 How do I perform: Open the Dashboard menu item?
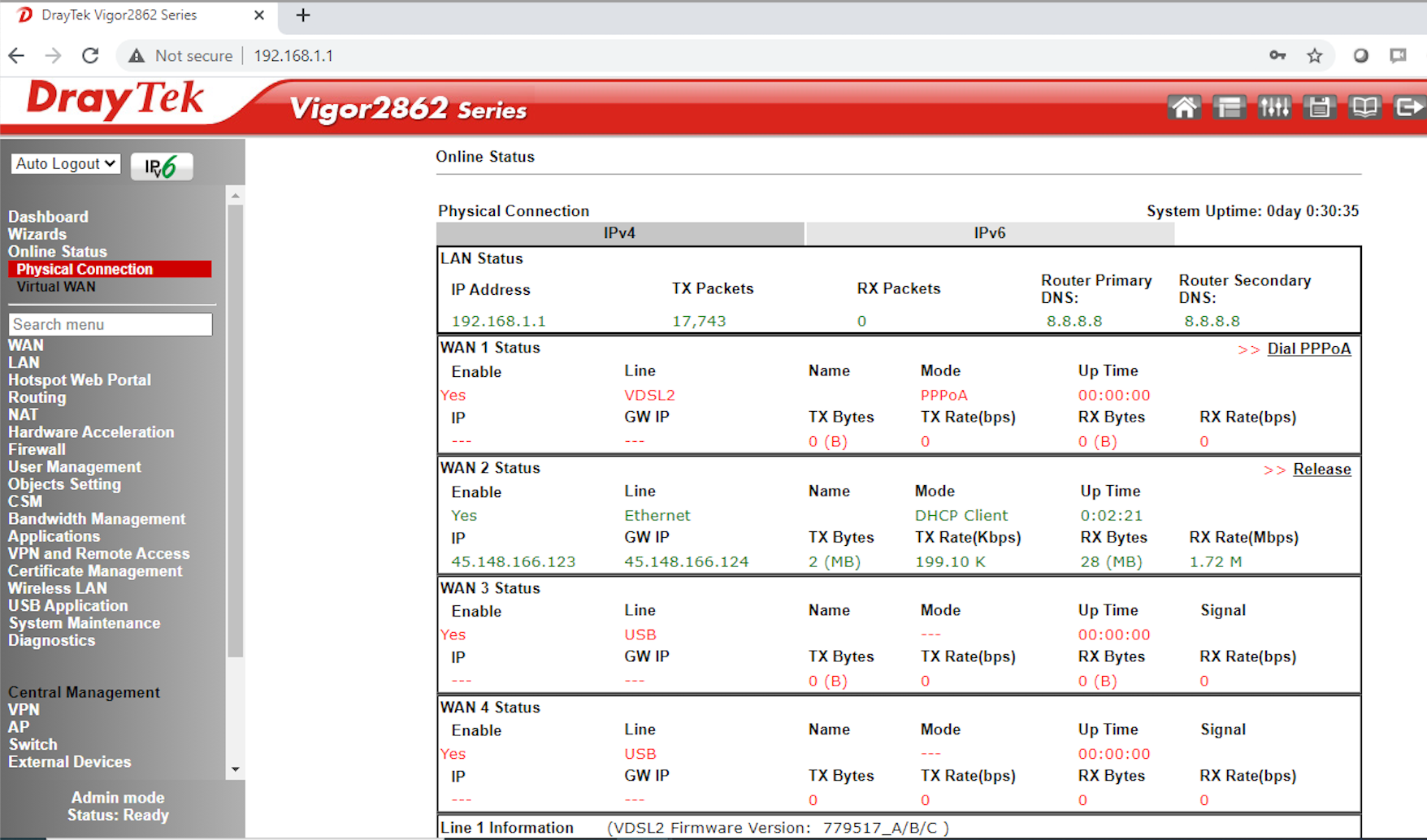(48, 217)
